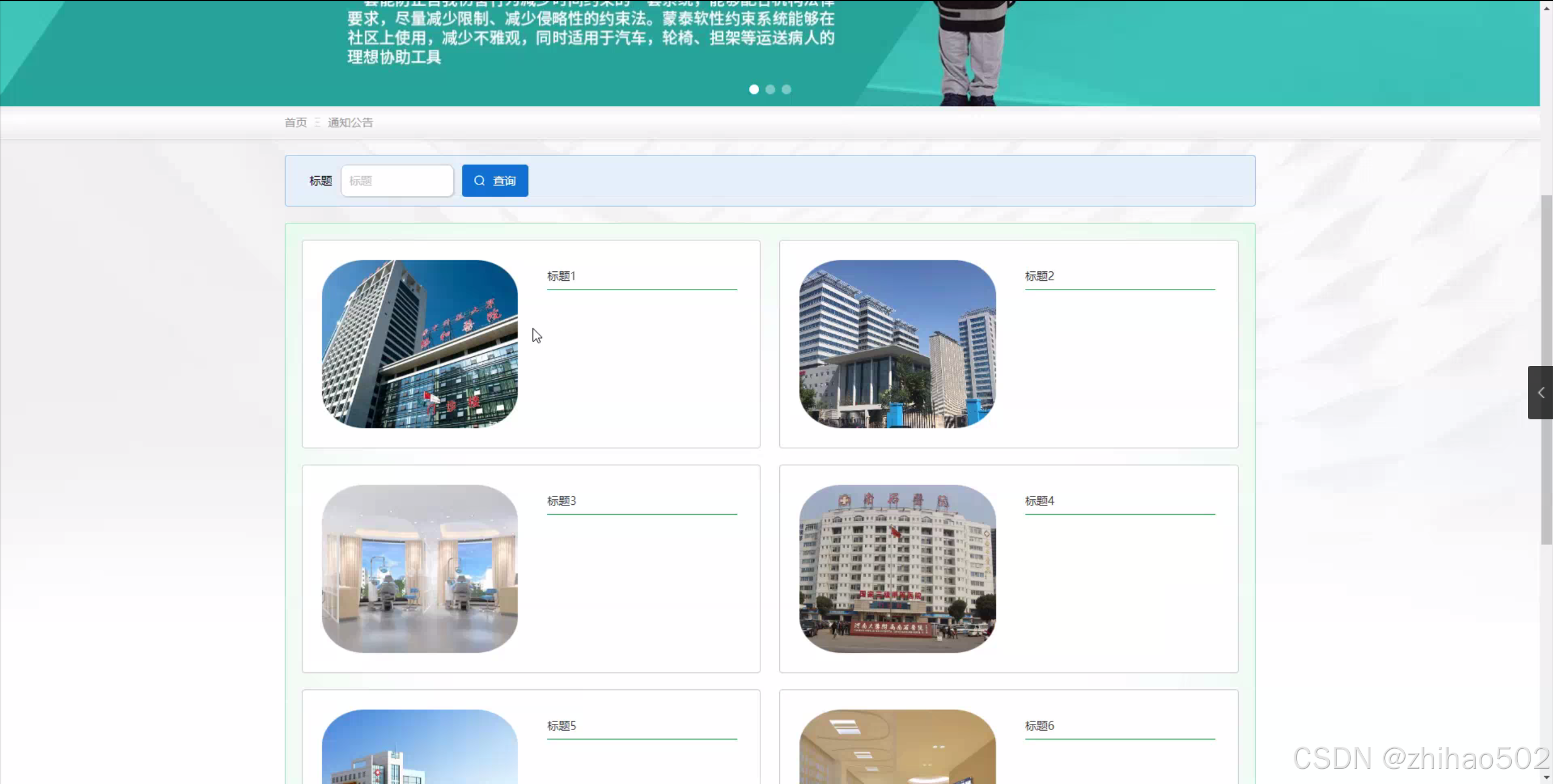Click the 标题3 title text
This screenshot has width=1553, height=784.
561,501
